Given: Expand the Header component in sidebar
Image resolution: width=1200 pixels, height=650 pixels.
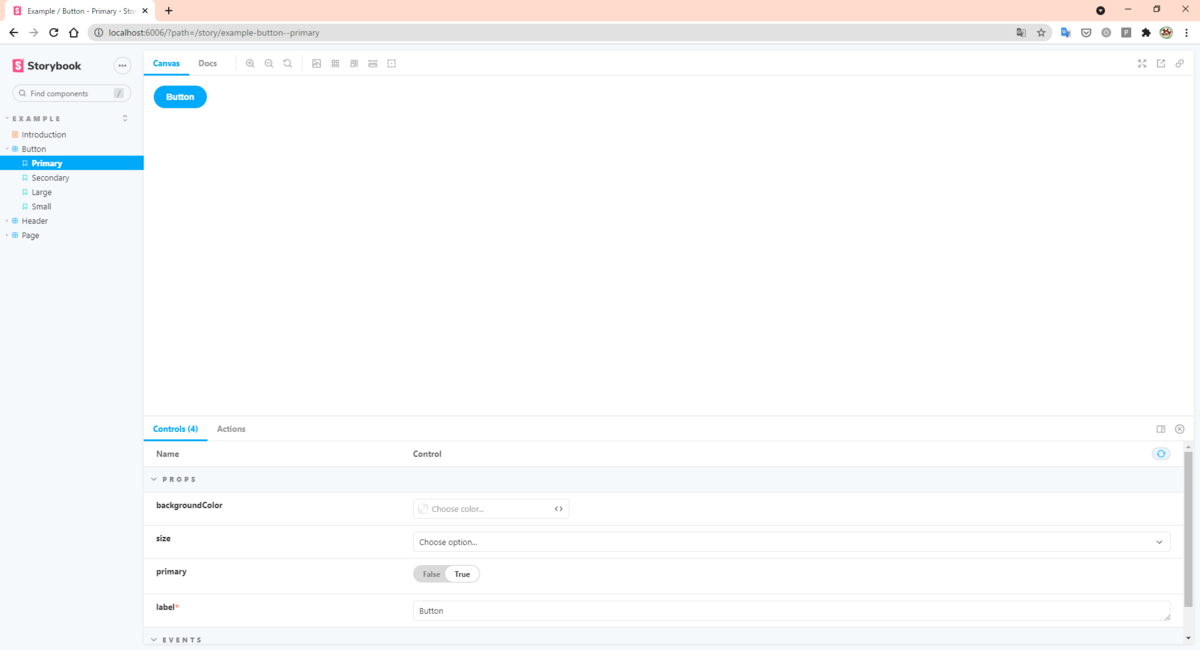Looking at the screenshot, I should (34, 221).
